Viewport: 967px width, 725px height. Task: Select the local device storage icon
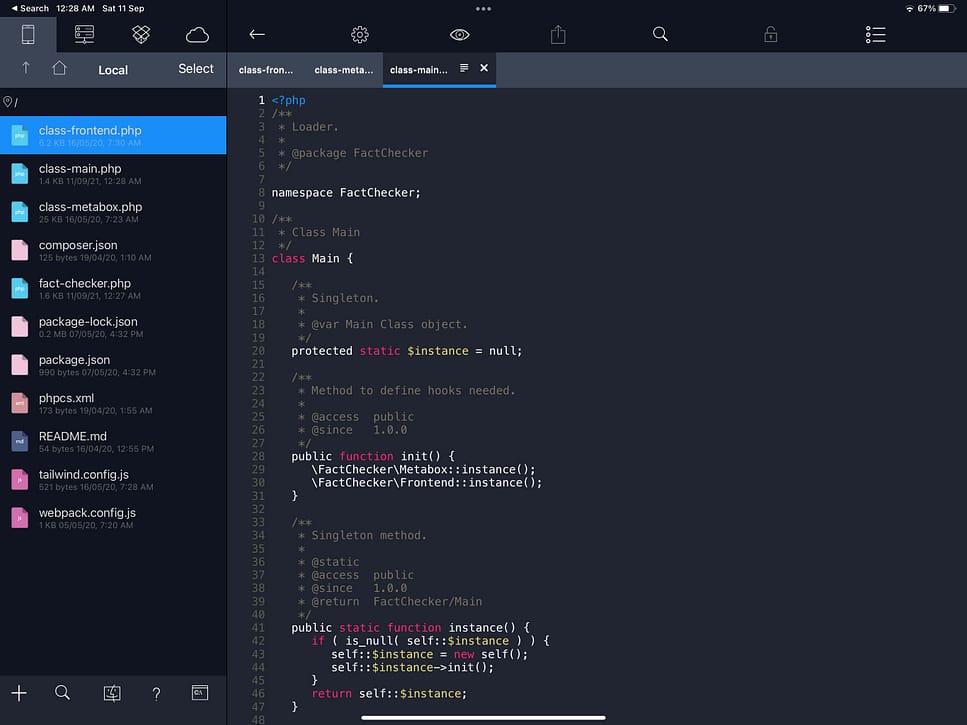[x=28, y=34]
